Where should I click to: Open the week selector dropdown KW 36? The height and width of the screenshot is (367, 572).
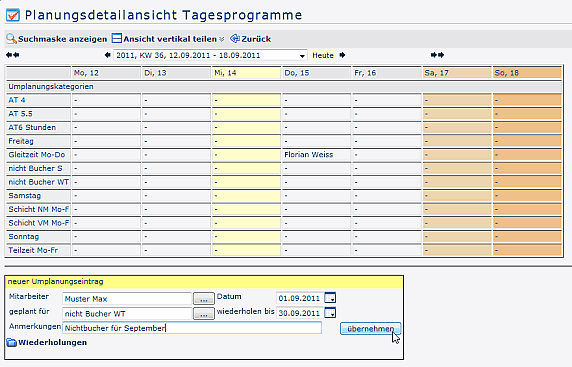coord(210,55)
